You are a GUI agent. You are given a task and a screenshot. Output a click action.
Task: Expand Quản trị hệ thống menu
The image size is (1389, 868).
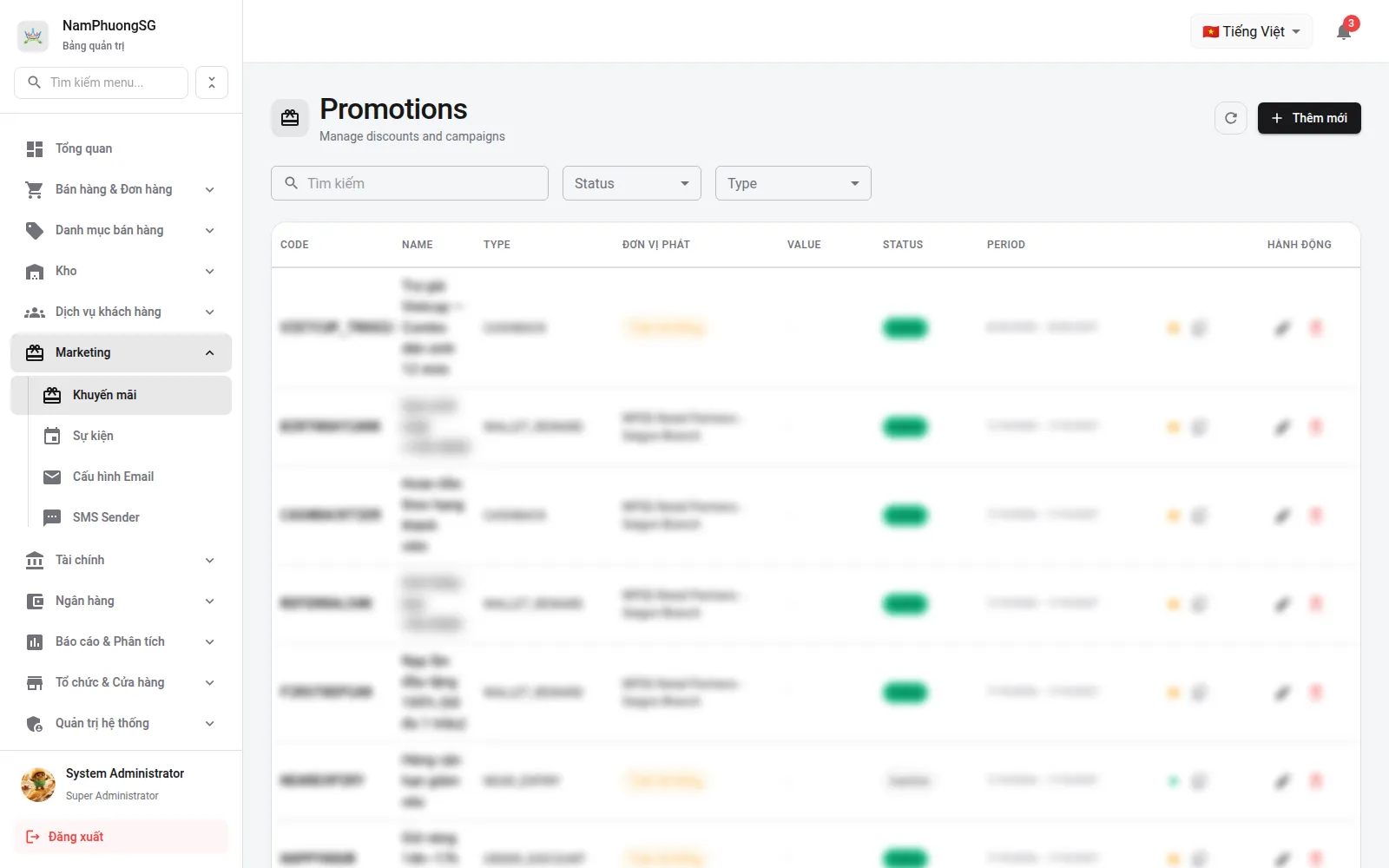(121, 723)
